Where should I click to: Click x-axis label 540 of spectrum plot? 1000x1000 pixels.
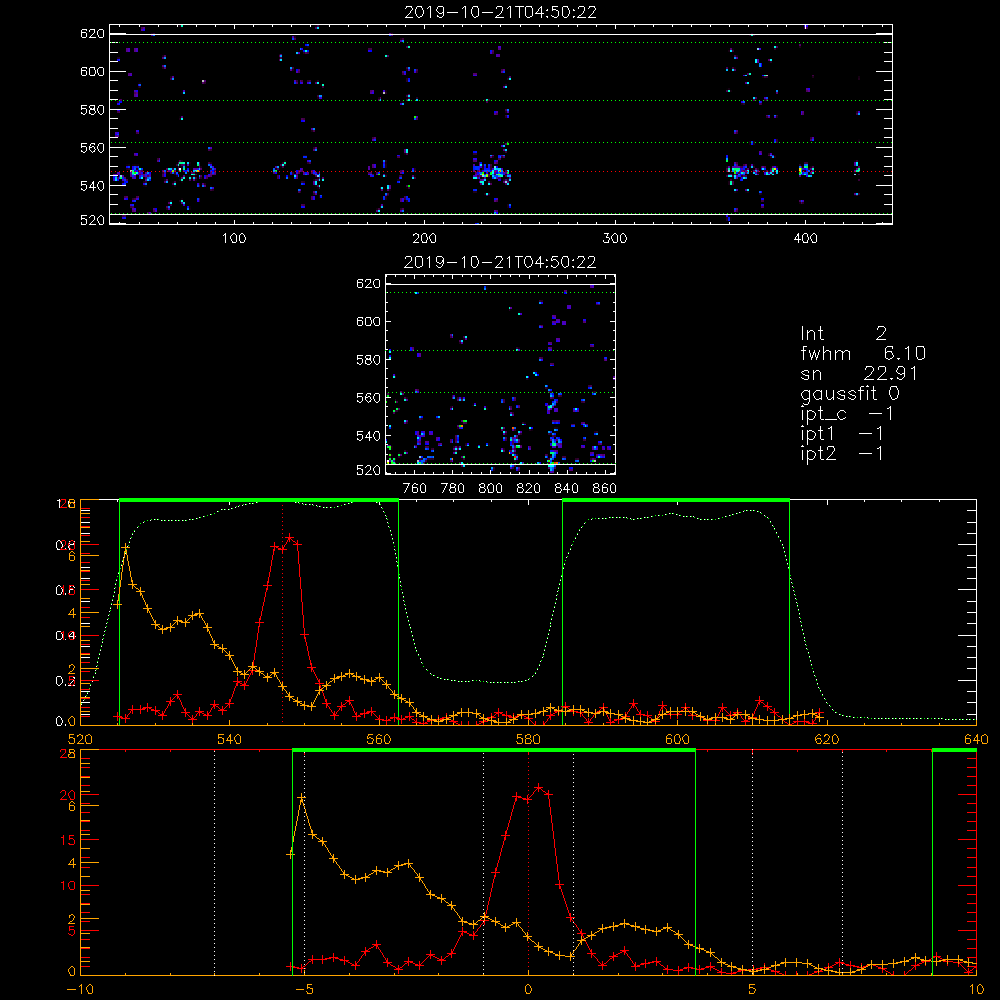(x=229, y=739)
